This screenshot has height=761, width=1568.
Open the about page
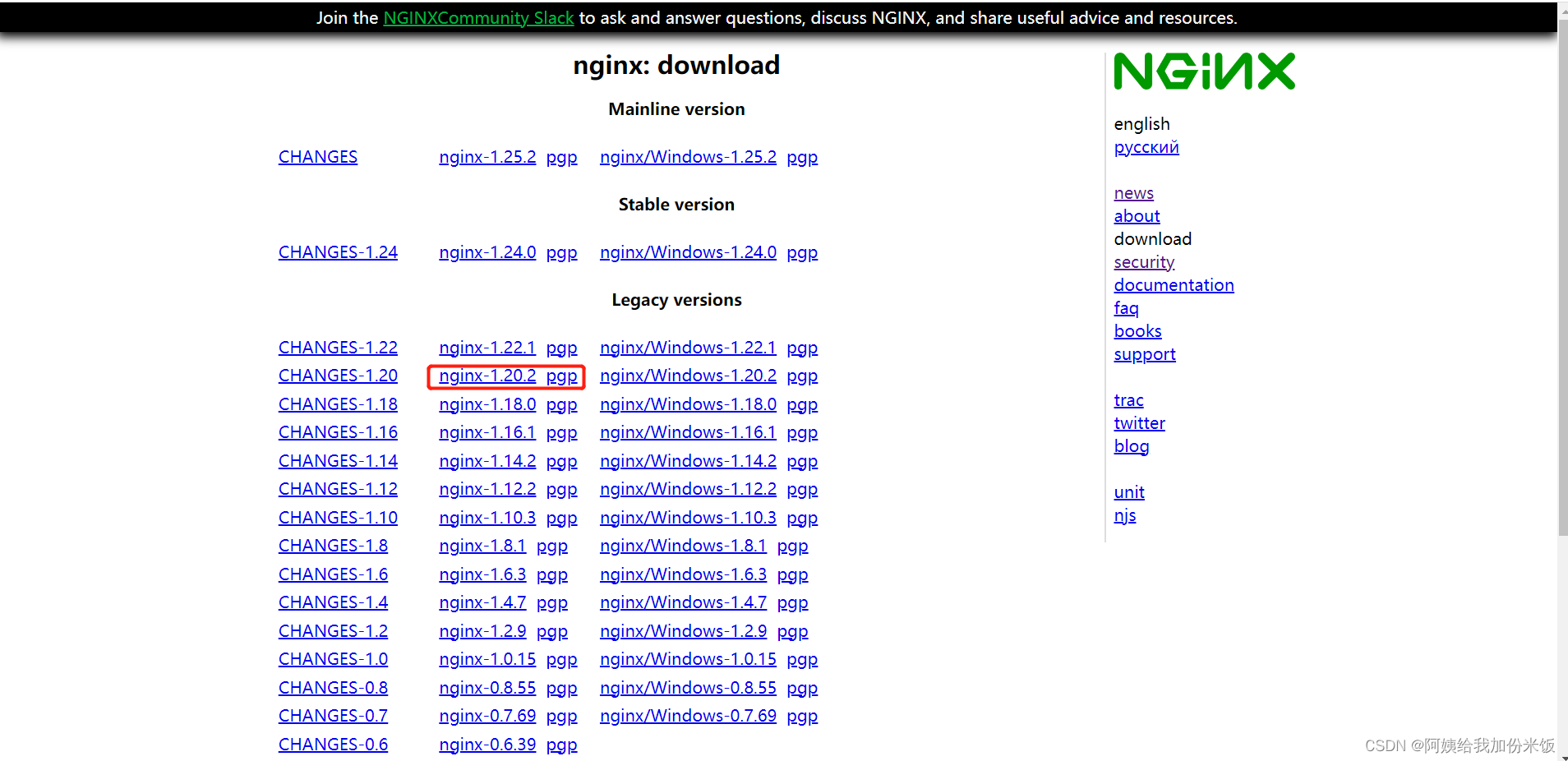tap(1137, 215)
